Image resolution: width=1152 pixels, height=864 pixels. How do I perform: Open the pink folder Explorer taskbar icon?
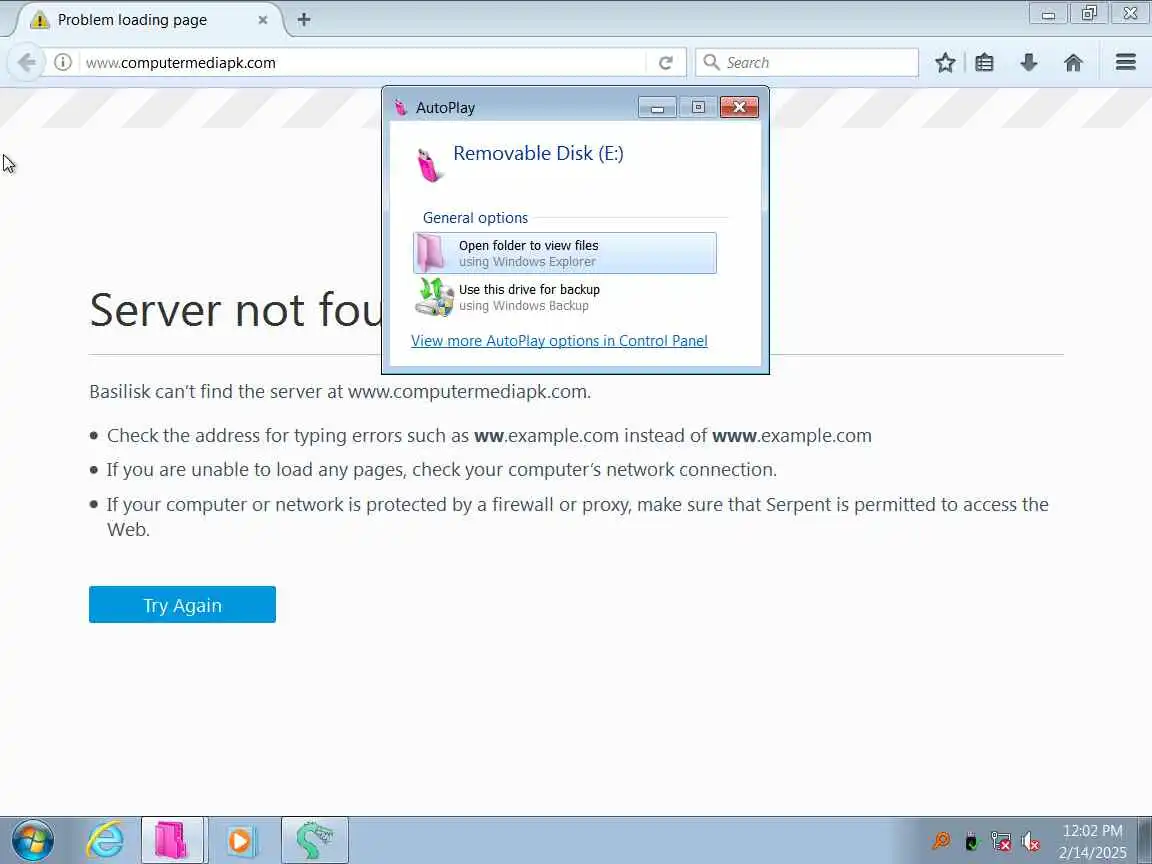(173, 840)
